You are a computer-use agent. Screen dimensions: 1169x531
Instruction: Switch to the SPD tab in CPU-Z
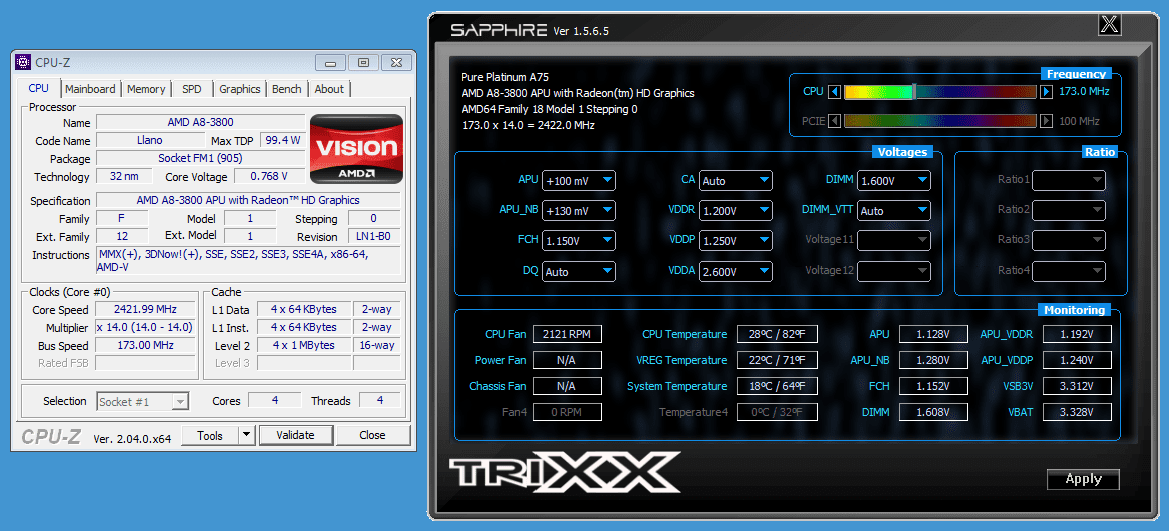[x=192, y=89]
